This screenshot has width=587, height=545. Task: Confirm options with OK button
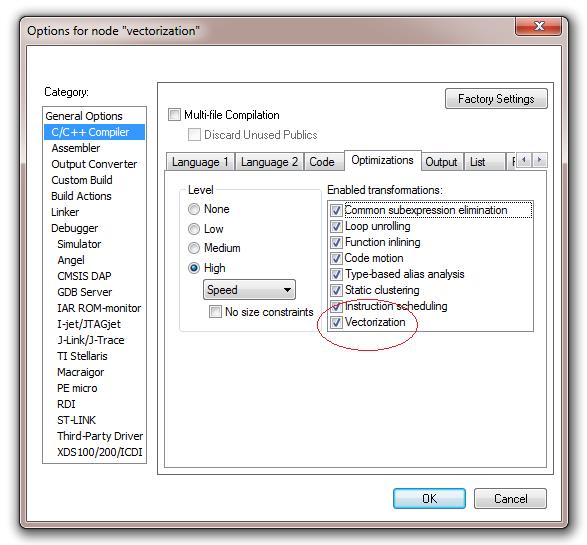click(429, 499)
